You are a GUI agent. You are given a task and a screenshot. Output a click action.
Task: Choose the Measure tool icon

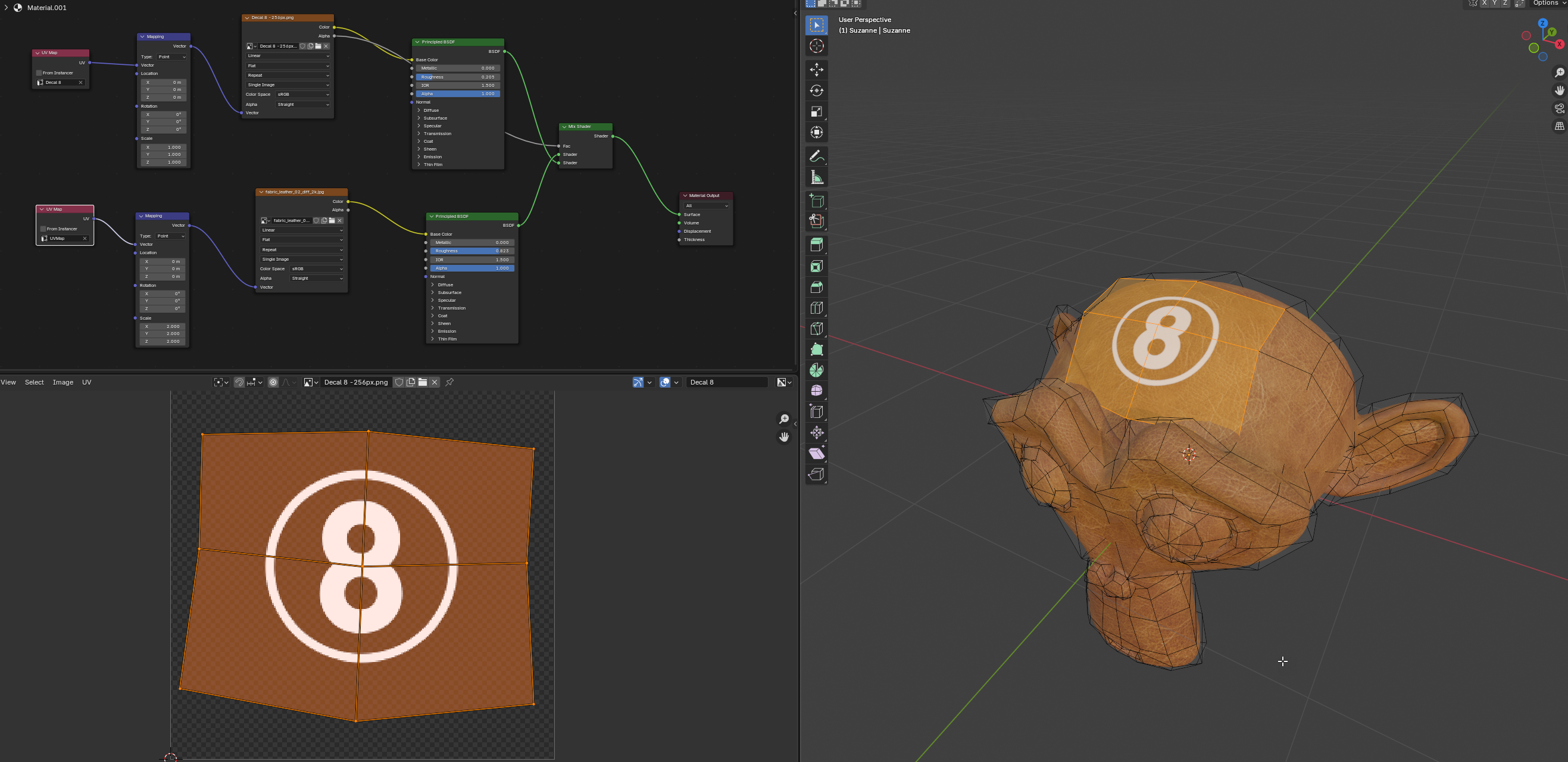pos(816,178)
